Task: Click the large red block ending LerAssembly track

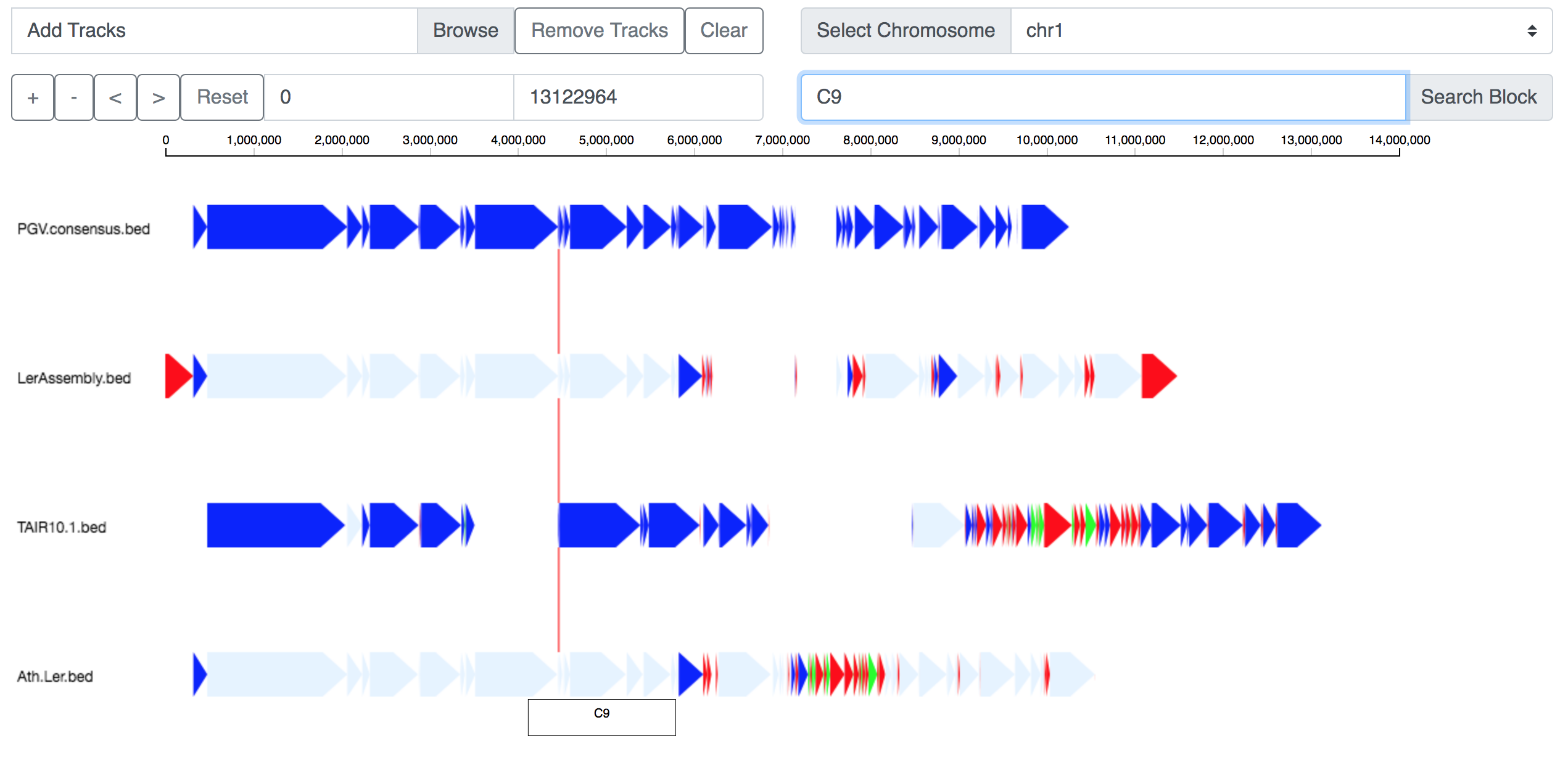Action: click(1159, 376)
